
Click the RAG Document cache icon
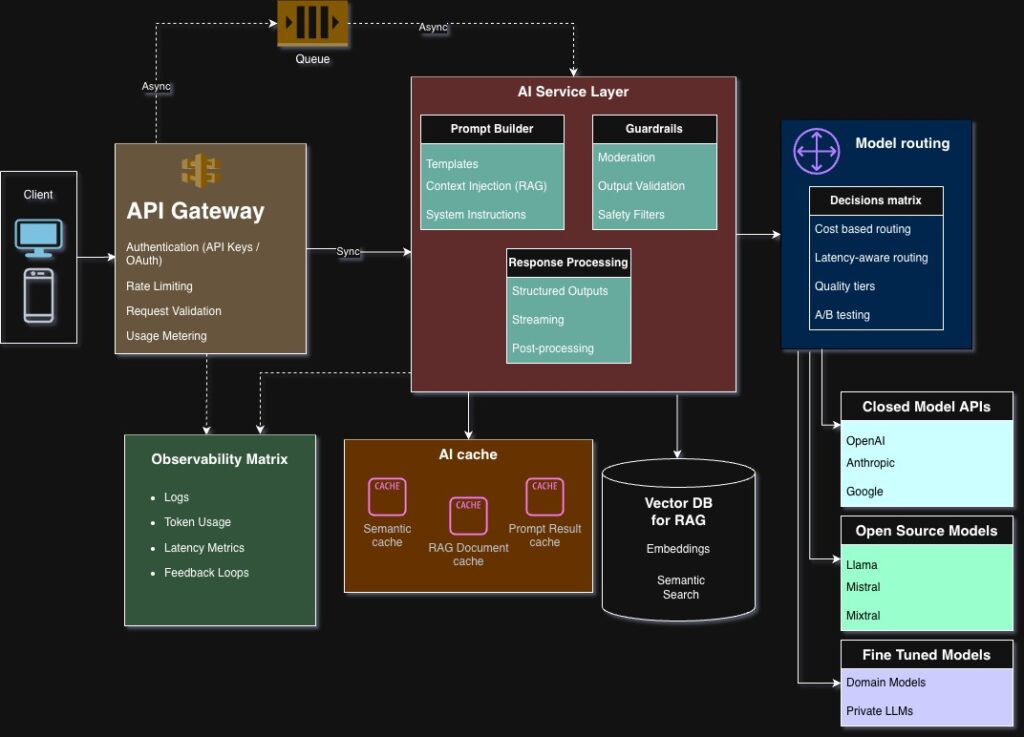(468, 516)
